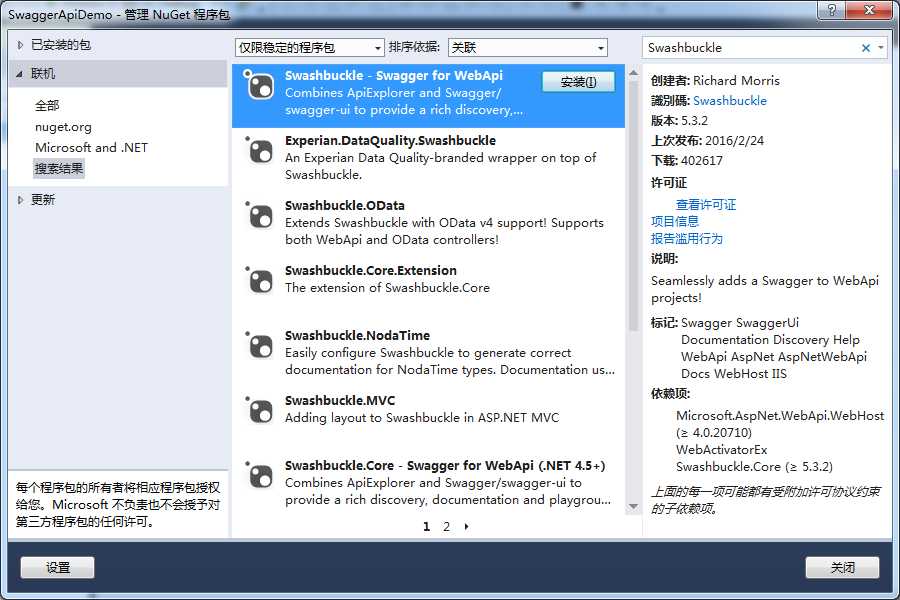
Task: Click the last published date 2016/2/24
Action: tap(734, 141)
